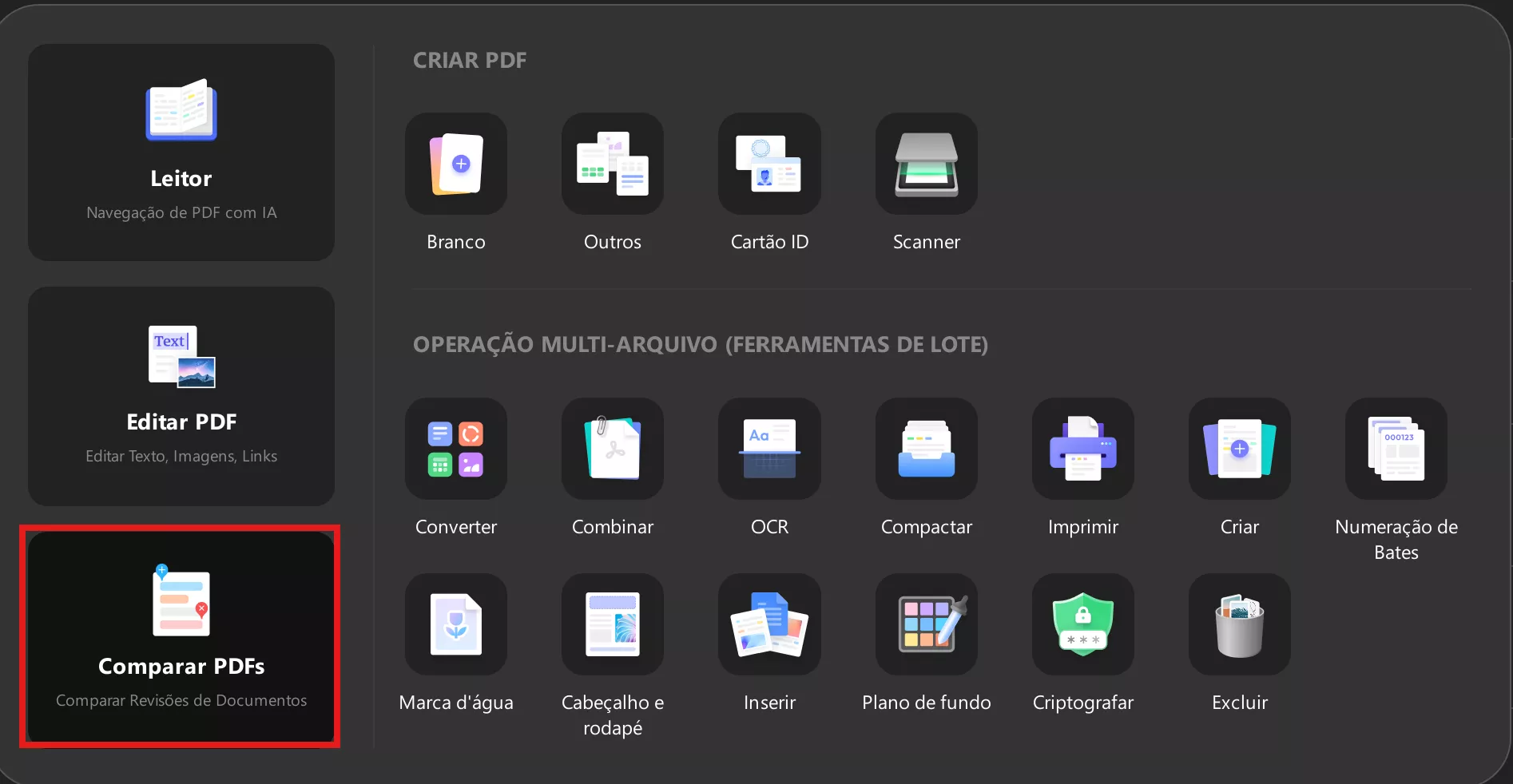This screenshot has width=1513, height=784.
Task: Click the 'Imprimir' label
Action: tap(1083, 527)
